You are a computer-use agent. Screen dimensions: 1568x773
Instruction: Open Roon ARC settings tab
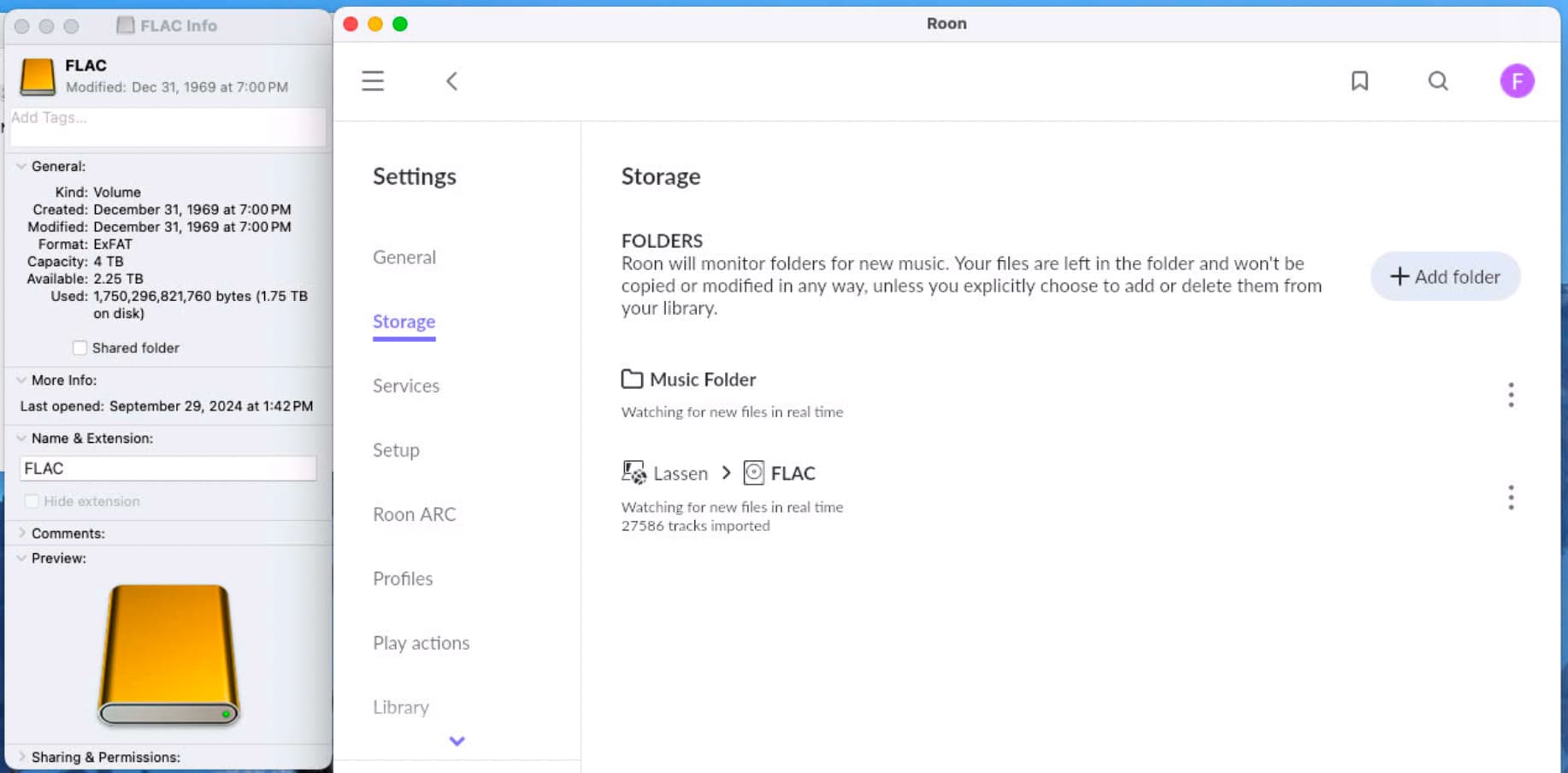(x=415, y=514)
